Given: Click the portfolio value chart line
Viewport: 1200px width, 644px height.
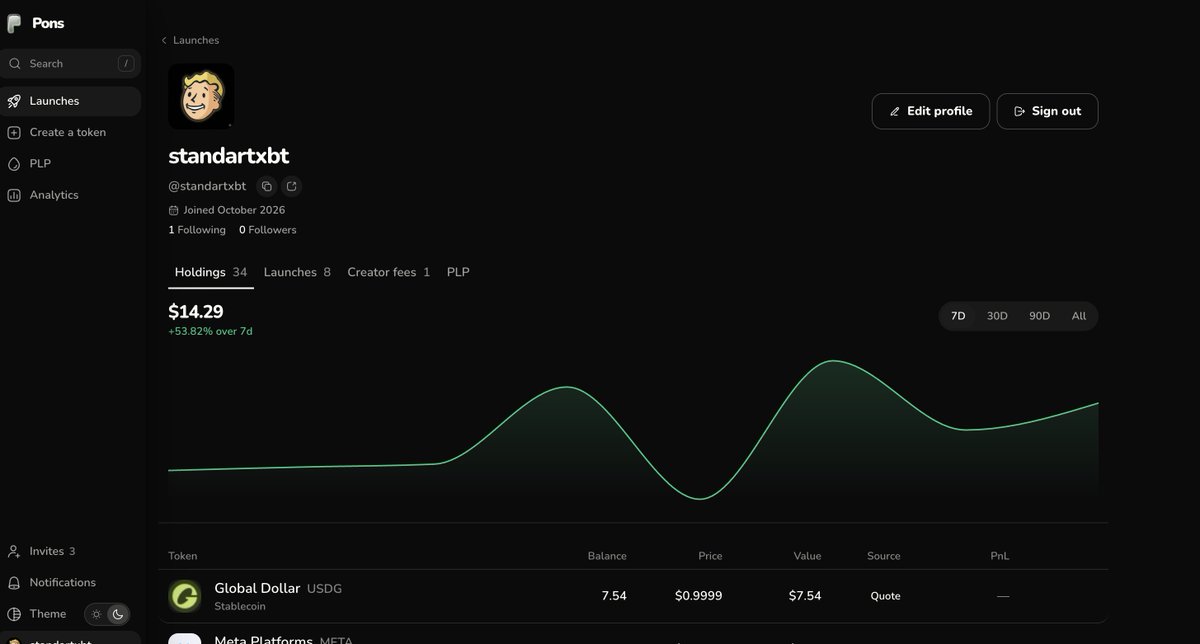Looking at the screenshot, I should [633, 430].
